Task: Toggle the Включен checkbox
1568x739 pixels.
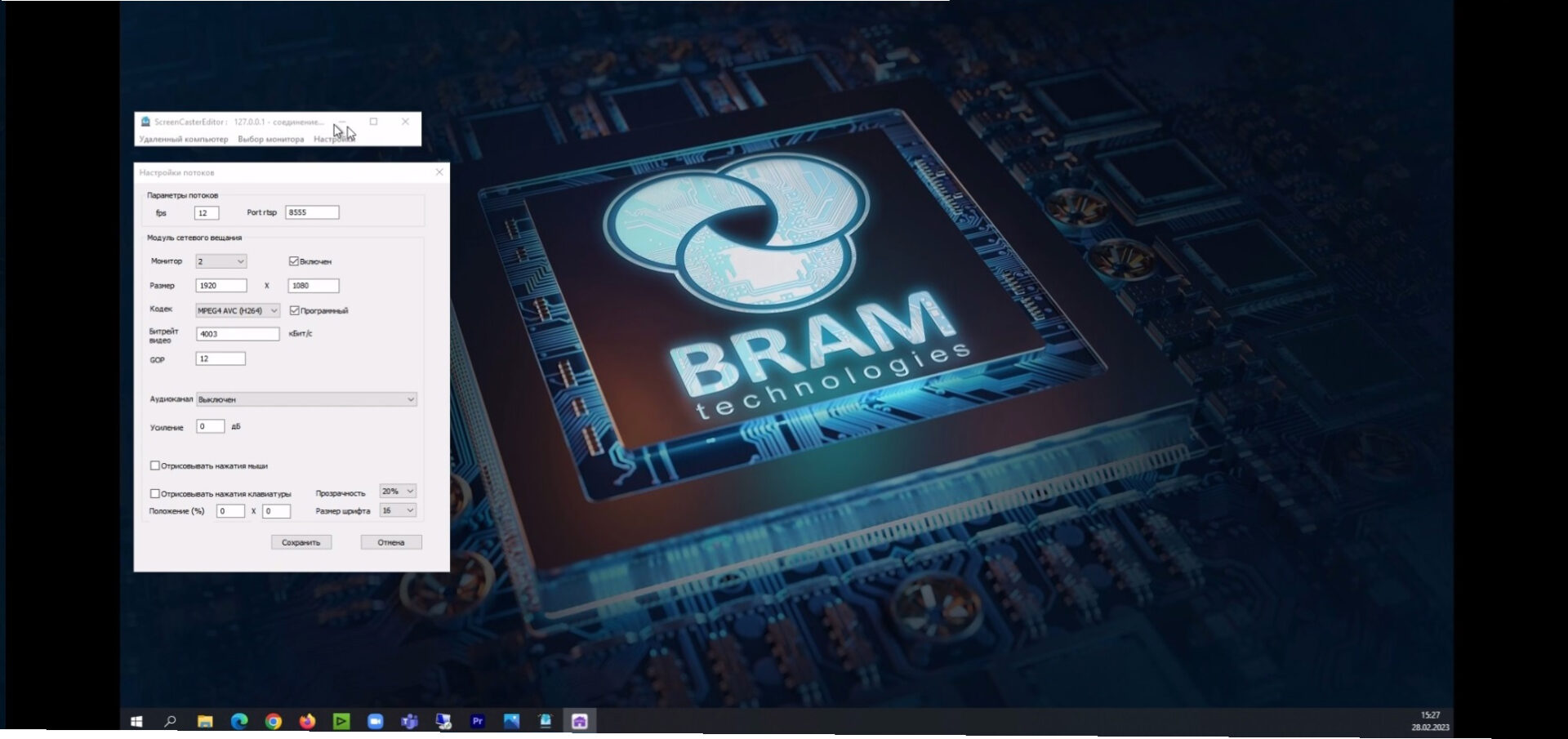Action: (x=294, y=261)
